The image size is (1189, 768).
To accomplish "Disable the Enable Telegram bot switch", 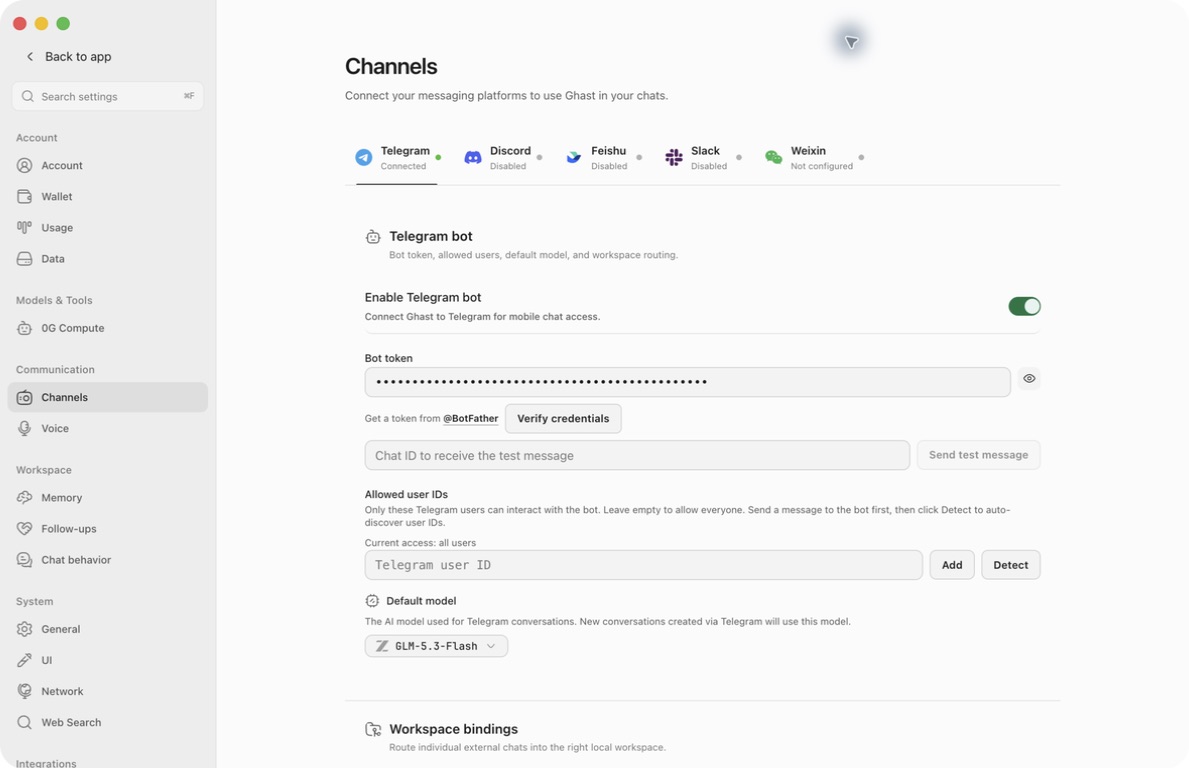I will click(x=1024, y=306).
